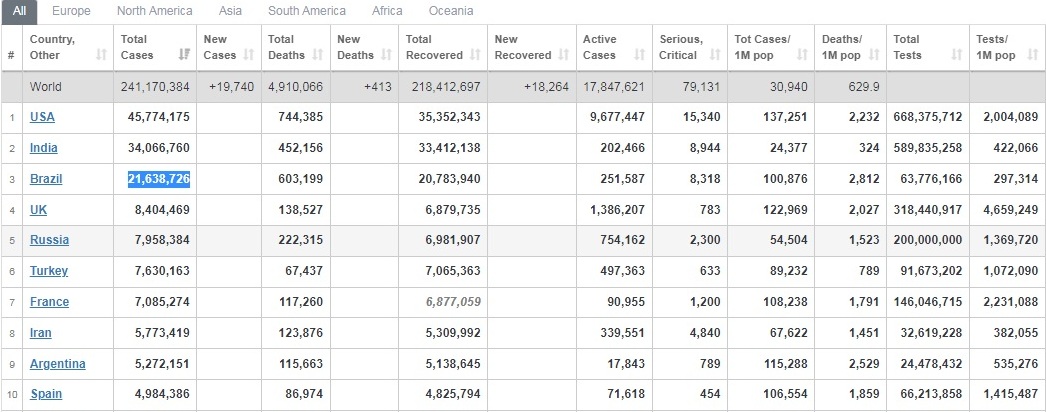Click USA total cases 45,774,175
Image resolution: width=1046 pixels, height=412 pixels.
(159, 117)
